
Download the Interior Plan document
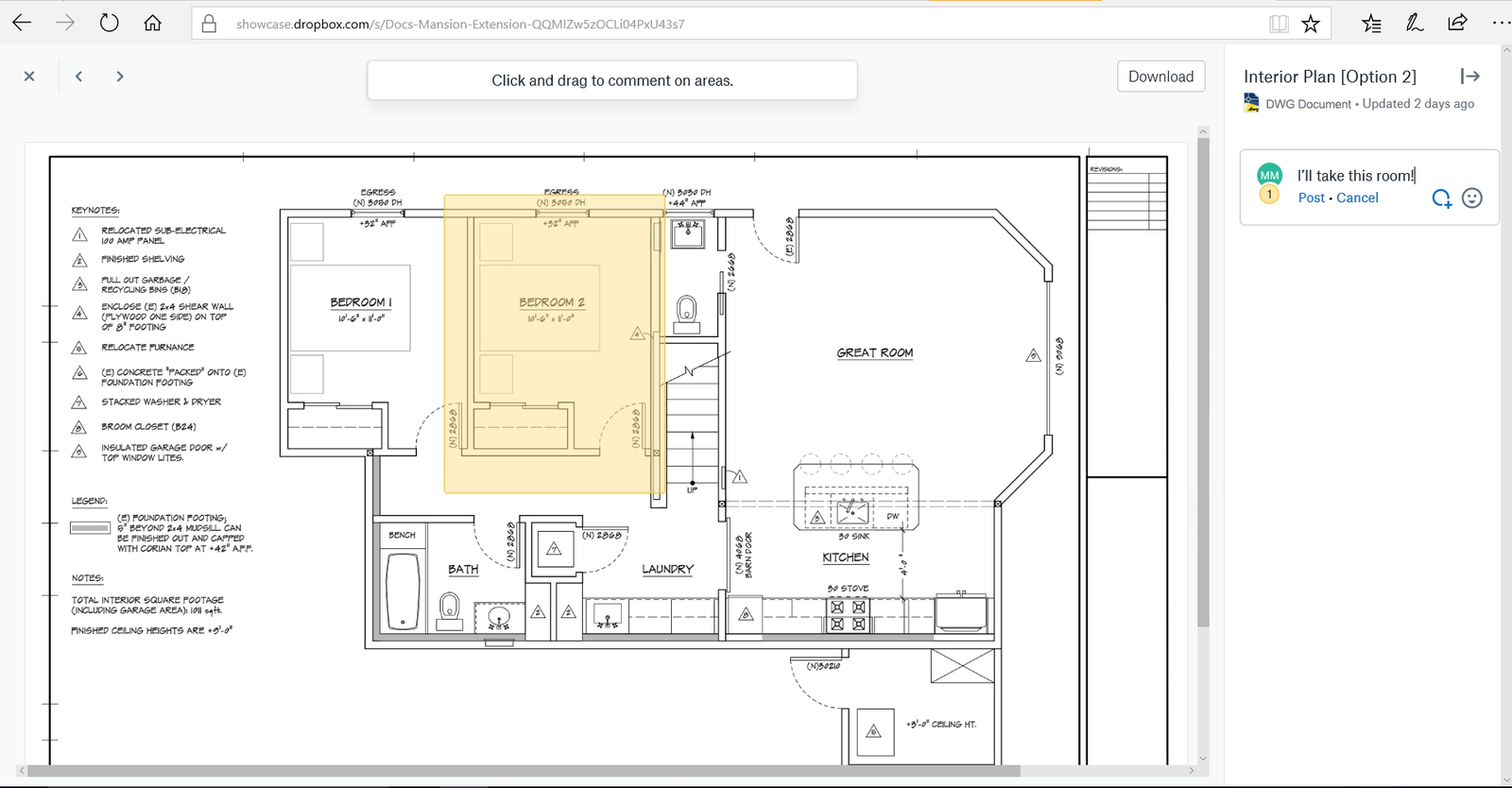click(1160, 77)
